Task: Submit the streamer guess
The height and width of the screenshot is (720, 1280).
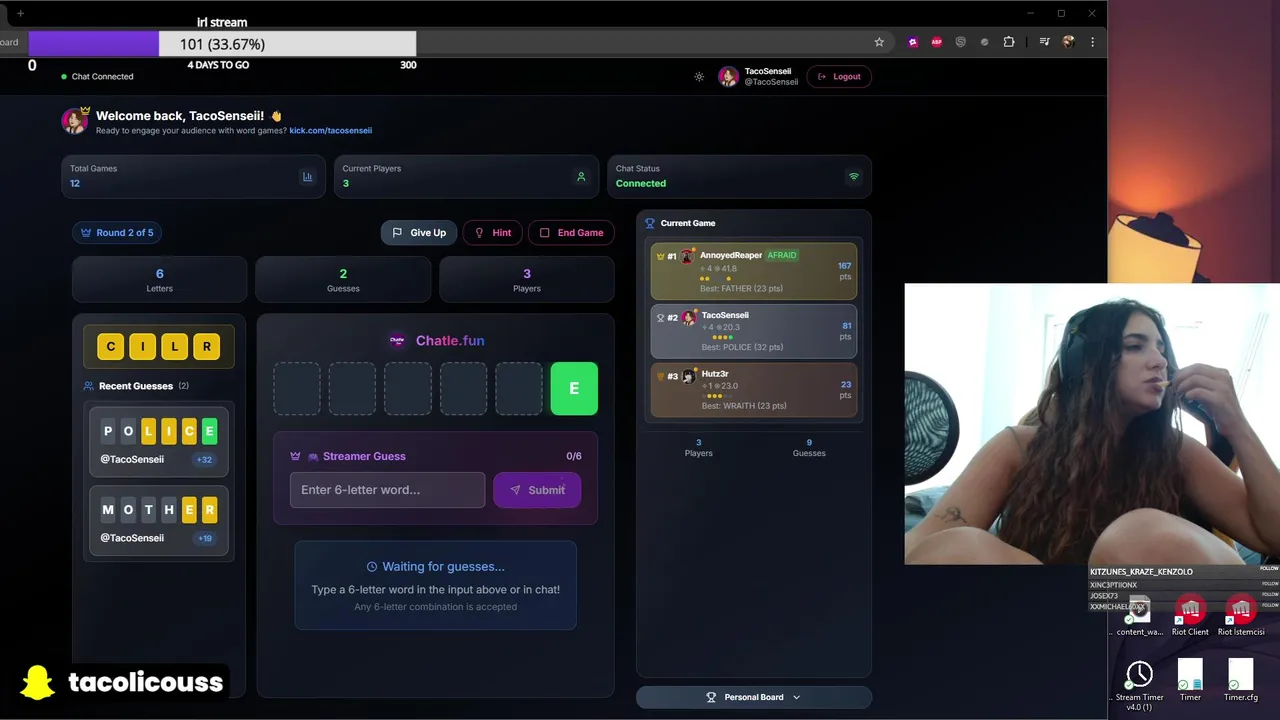Action: pos(537,490)
